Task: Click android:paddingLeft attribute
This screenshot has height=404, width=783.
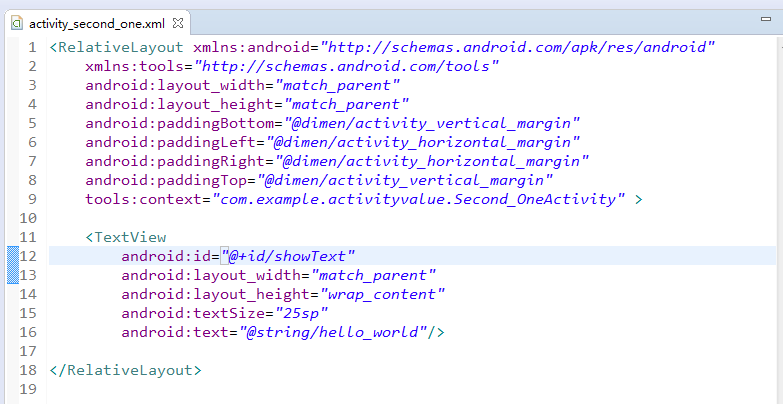Action: pos(171,142)
